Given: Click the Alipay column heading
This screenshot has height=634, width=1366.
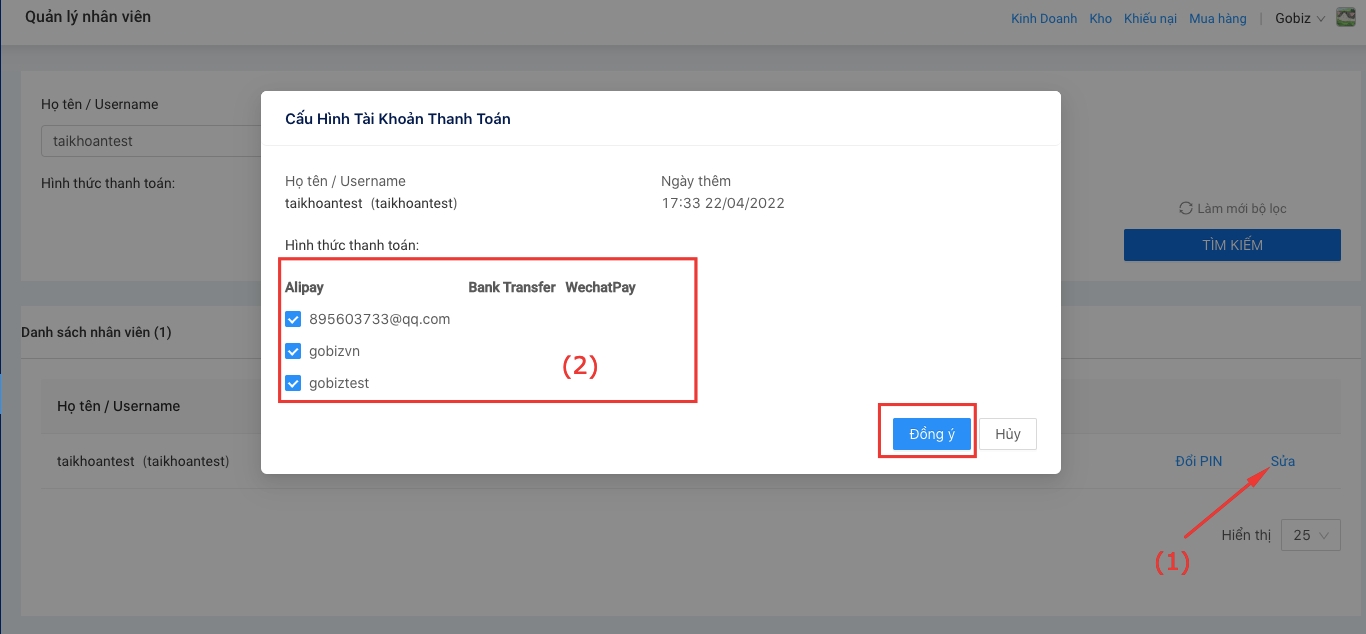Looking at the screenshot, I should coord(304,287).
